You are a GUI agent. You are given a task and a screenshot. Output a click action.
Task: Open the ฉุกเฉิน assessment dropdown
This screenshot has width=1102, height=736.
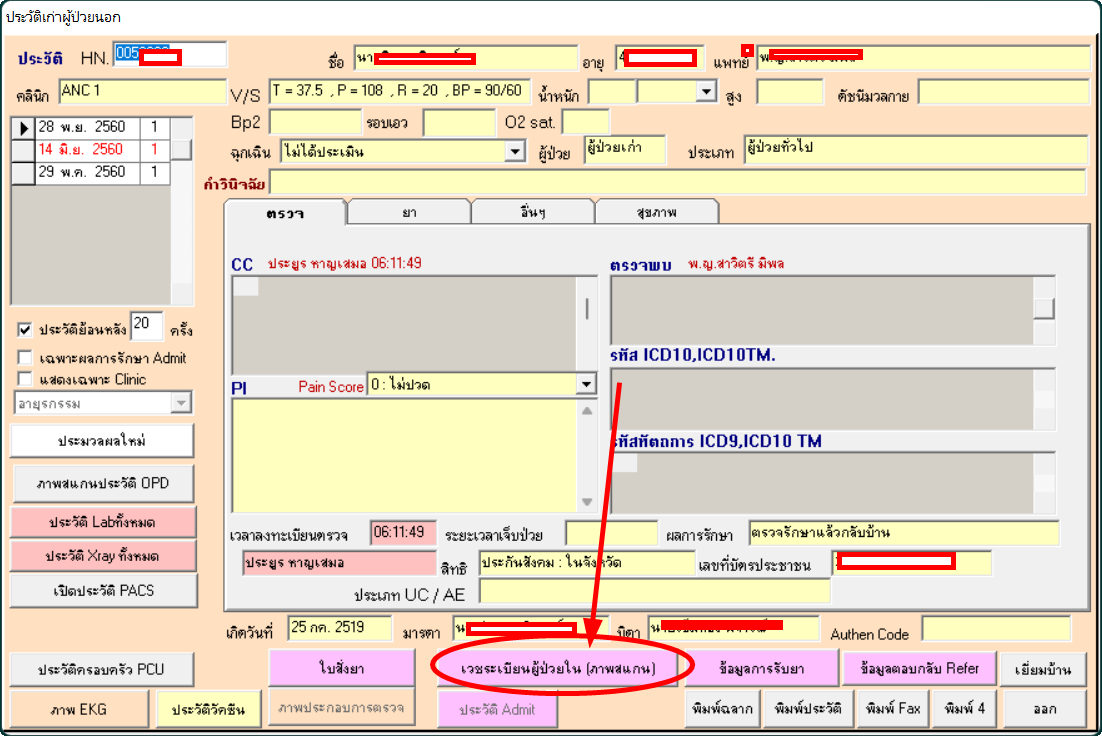(x=515, y=151)
